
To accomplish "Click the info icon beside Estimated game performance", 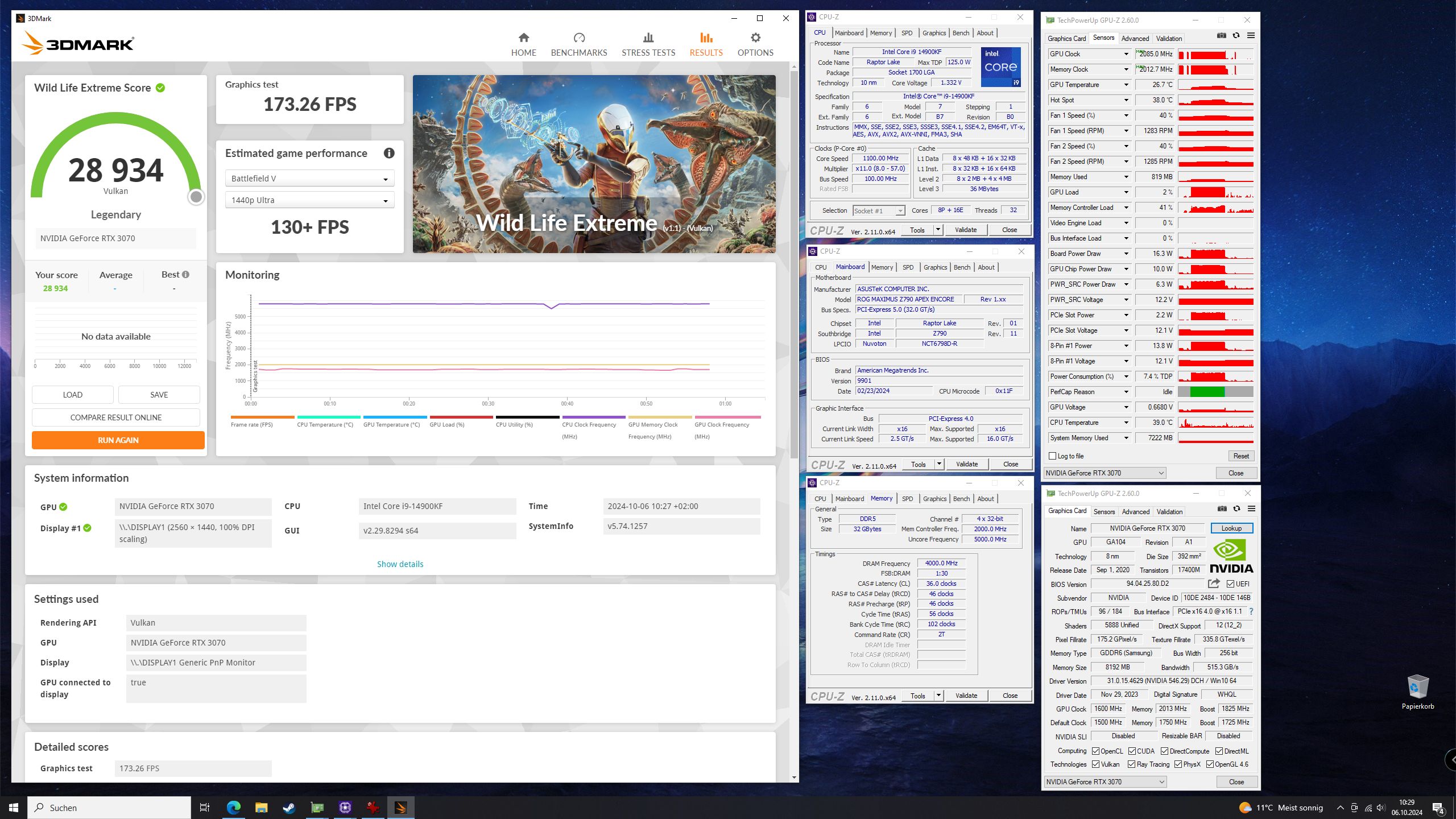I will click(389, 153).
